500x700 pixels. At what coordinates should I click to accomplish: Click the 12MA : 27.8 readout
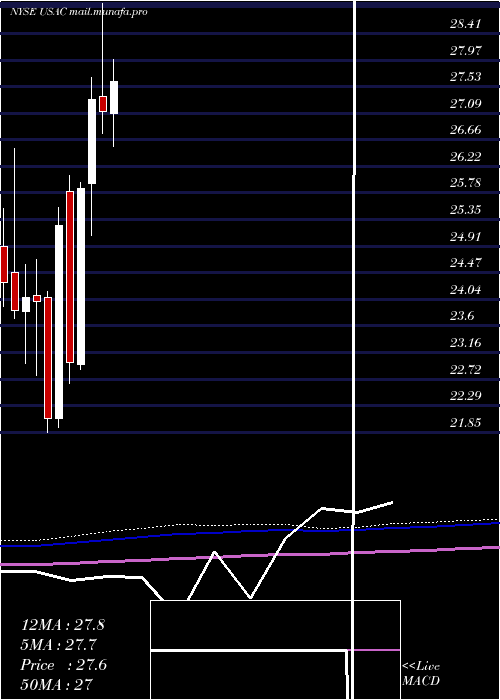tap(62, 625)
